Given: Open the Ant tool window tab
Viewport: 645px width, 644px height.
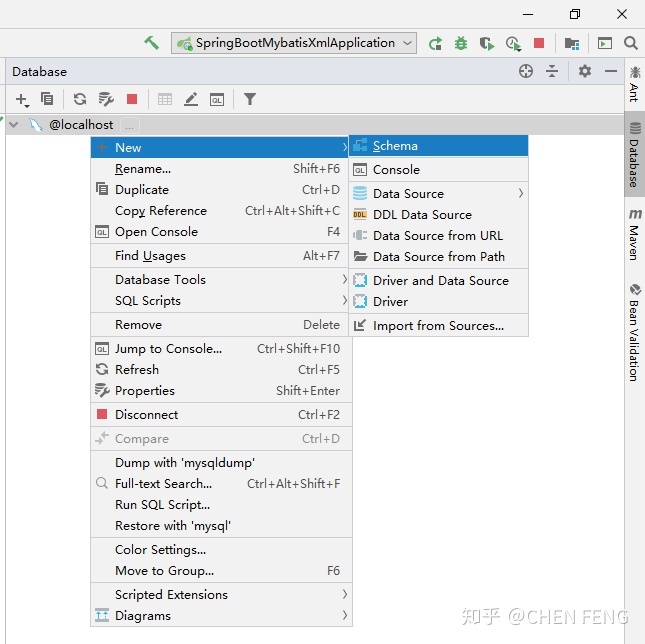Looking at the screenshot, I should coord(634,84).
